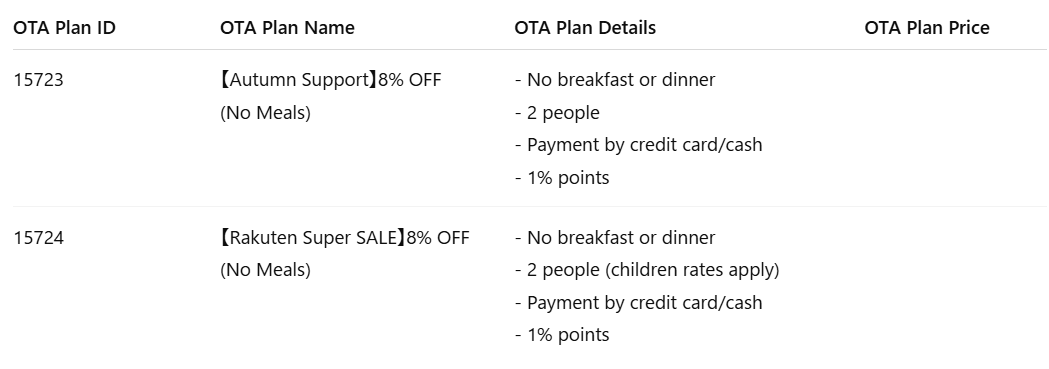Click (No Meals) under Autumn Support
This screenshot has width=1049, height=369.
[x=266, y=113]
